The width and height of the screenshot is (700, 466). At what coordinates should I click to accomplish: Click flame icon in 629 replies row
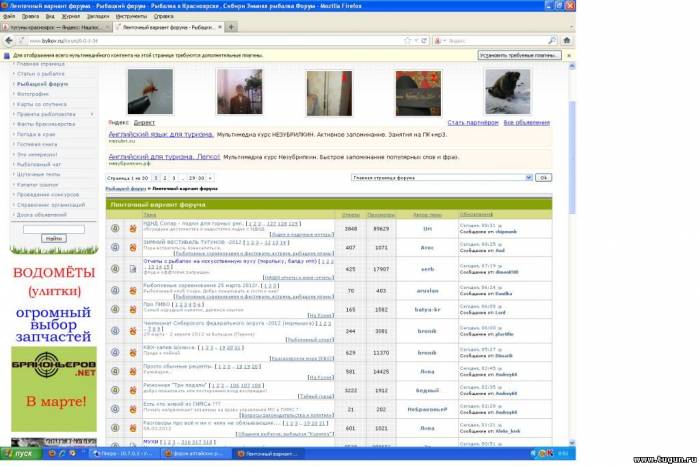point(133,353)
